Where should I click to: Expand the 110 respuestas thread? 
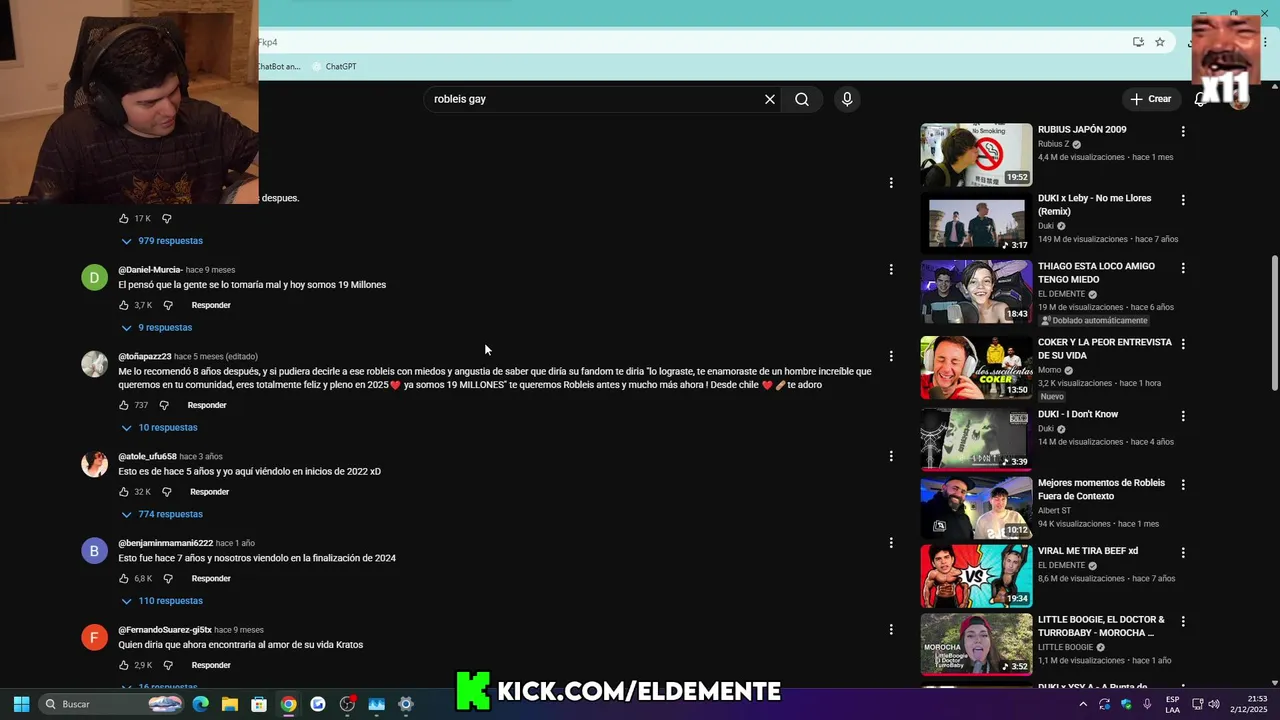coord(162,601)
